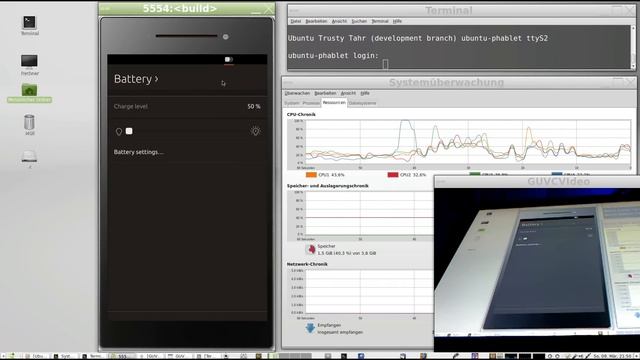Click the red CPU2 color swatch
This screenshot has width=640, height=360.
pyautogui.click(x=393, y=175)
